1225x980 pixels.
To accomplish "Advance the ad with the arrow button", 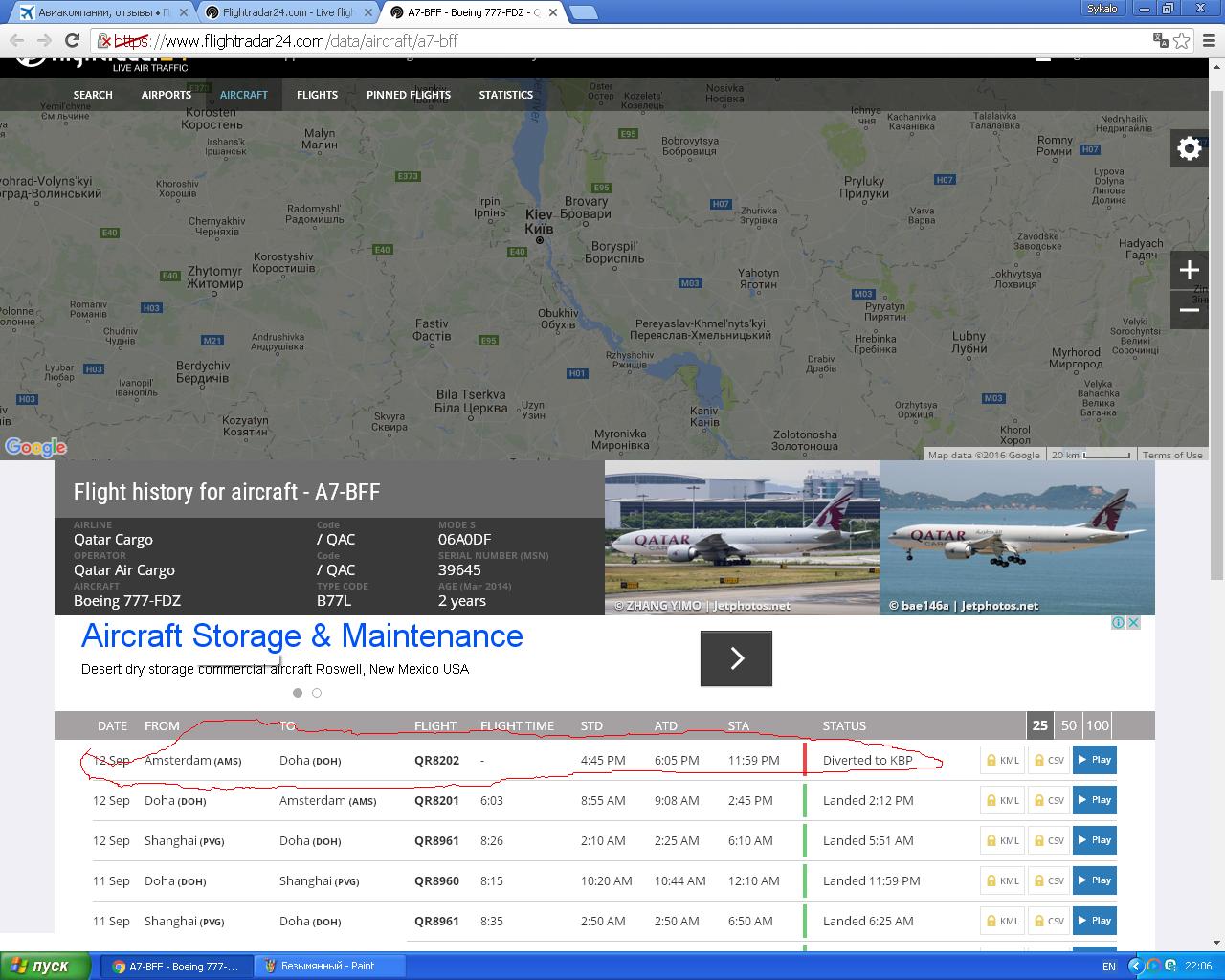I will (736, 658).
